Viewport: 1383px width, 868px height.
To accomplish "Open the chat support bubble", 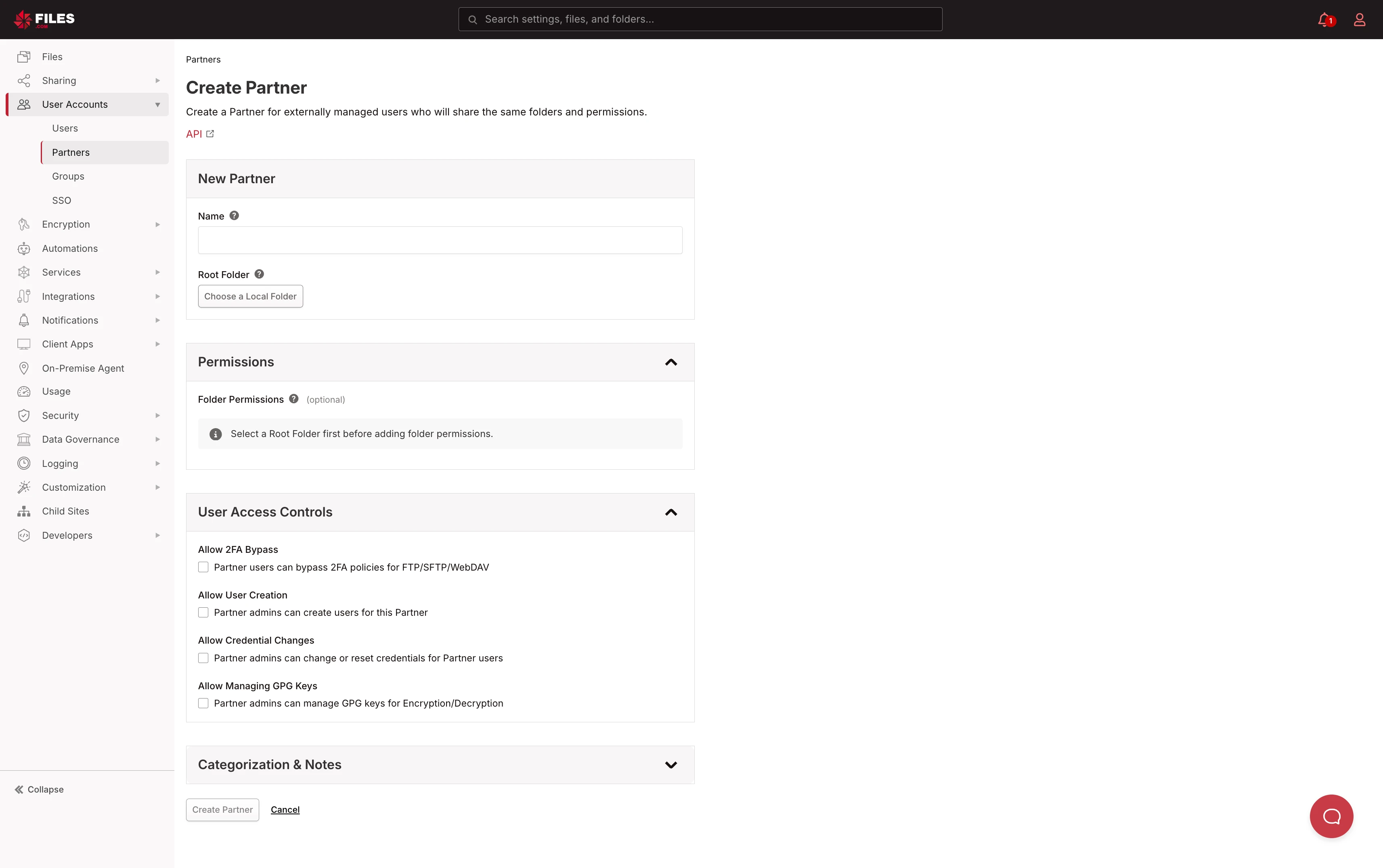I will point(1331,816).
